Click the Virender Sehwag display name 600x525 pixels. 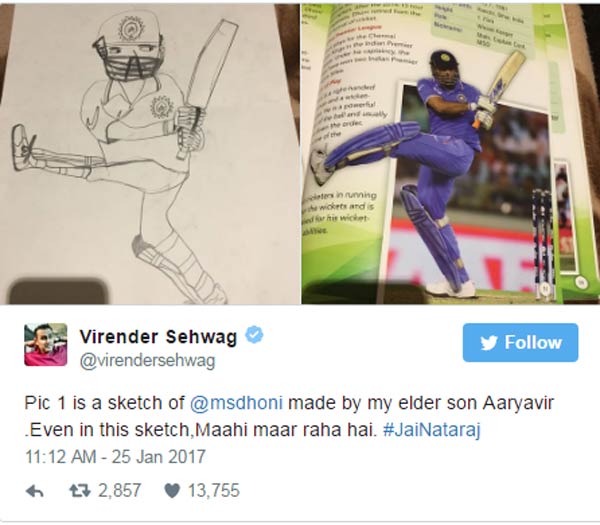158,337
